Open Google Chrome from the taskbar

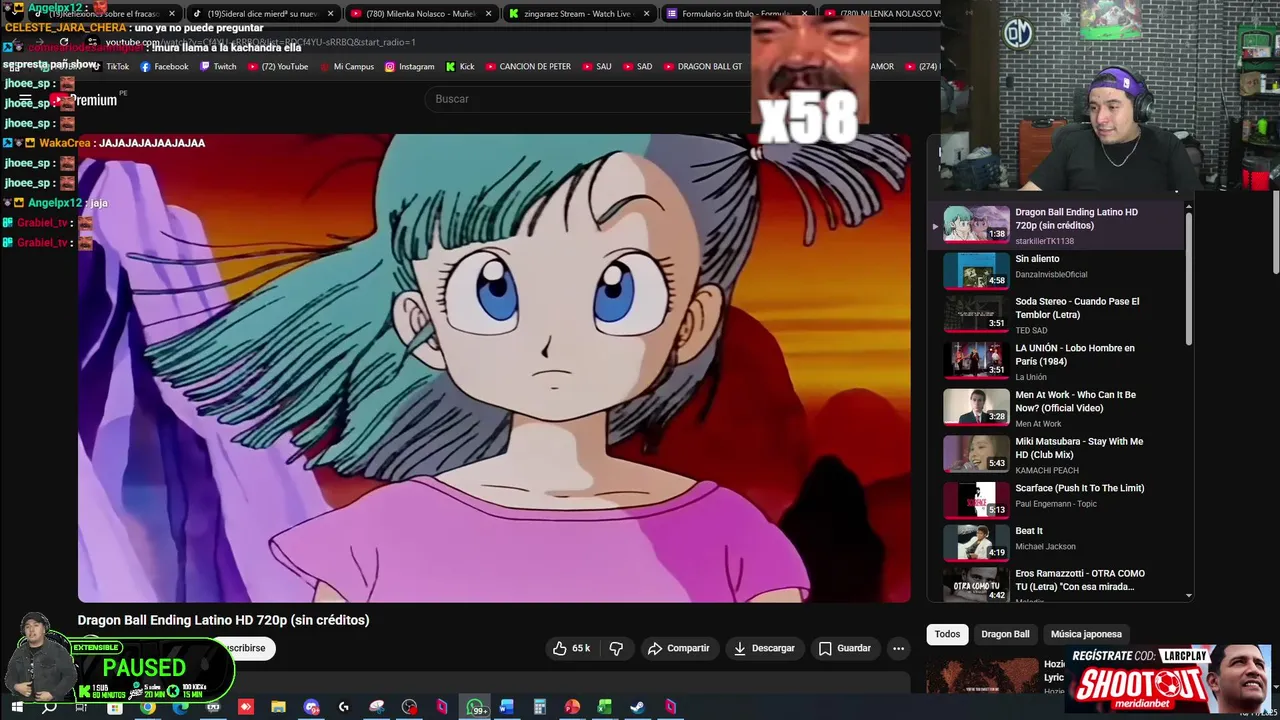click(148, 707)
